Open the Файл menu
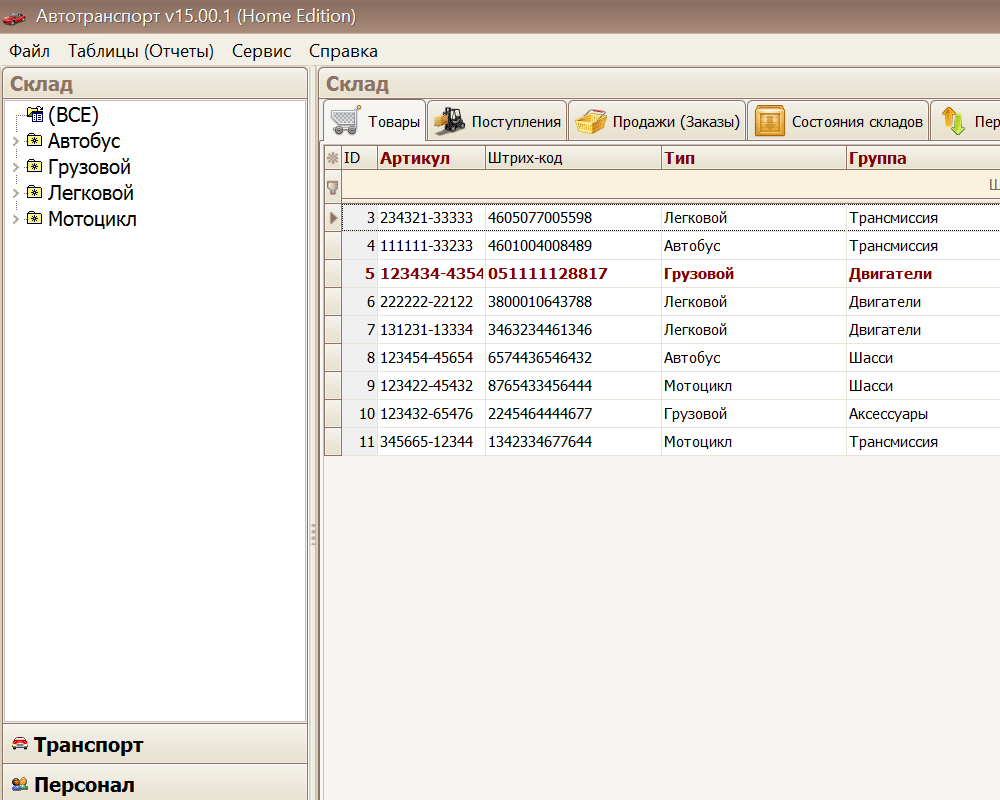The width and height of the screenshot is (1000, 800). pyautogui.click(x=29, y=51)
